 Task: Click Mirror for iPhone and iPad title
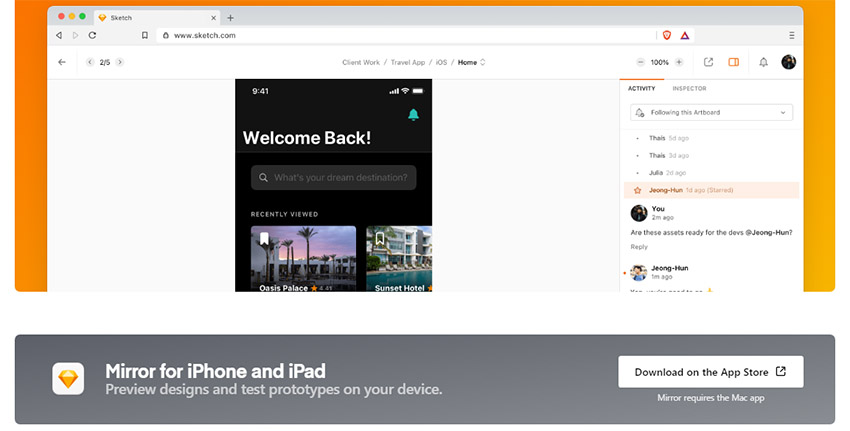pyautogui.click(x=215, y=371)
